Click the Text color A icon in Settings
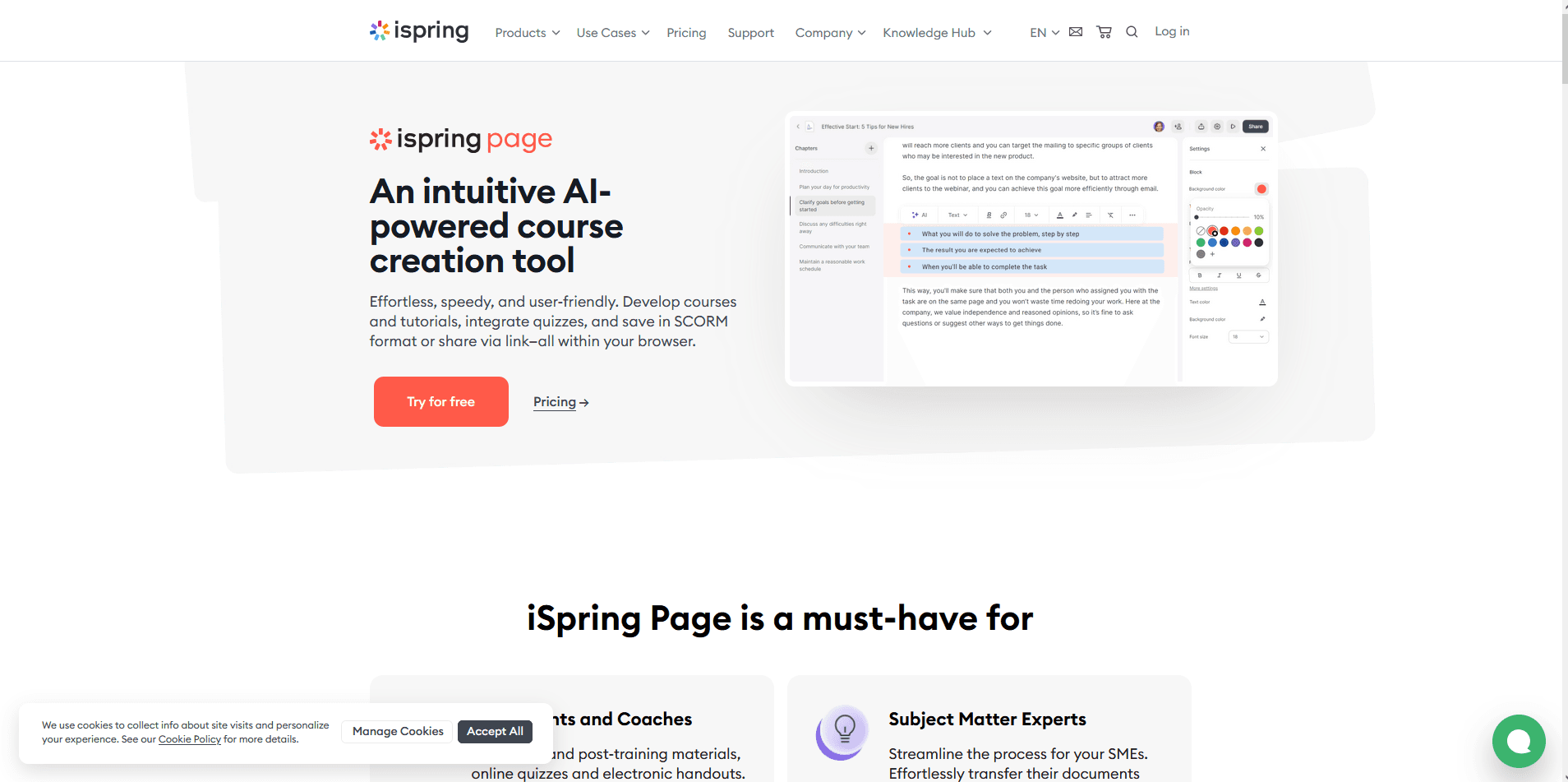 pyautogui.click(x=1262, y=302)
